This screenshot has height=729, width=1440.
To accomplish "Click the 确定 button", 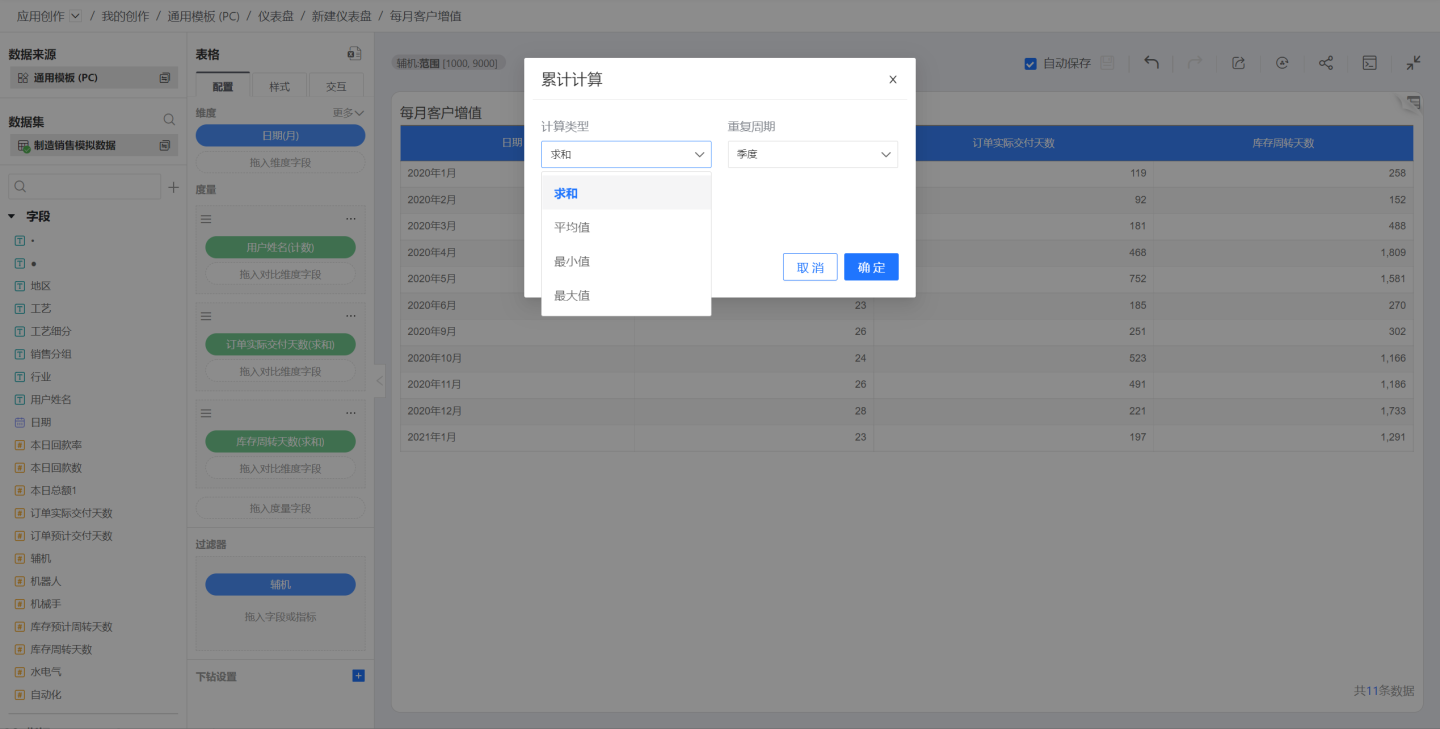I will [871, 267].
